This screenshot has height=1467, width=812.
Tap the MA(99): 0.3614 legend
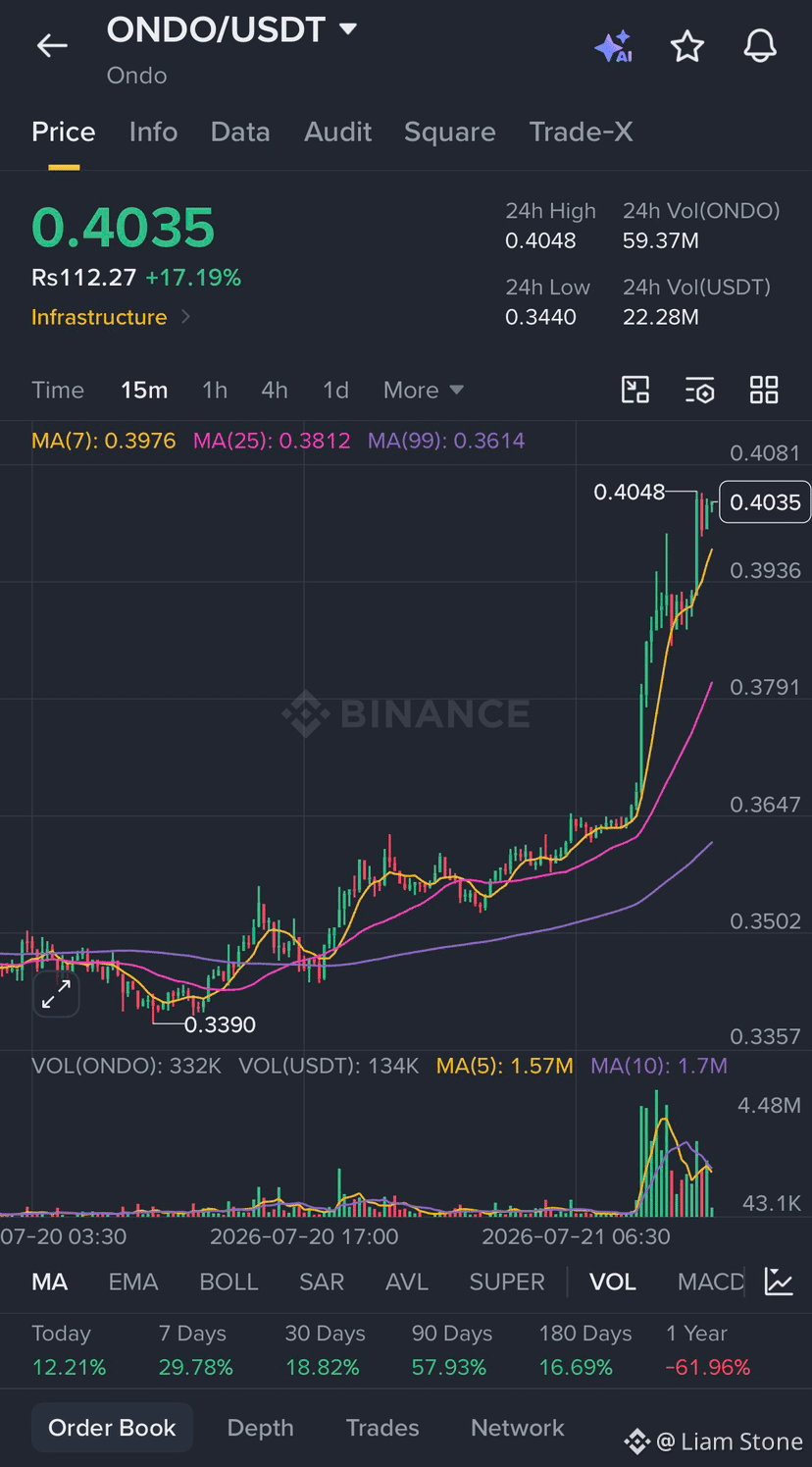pos(446,441)
